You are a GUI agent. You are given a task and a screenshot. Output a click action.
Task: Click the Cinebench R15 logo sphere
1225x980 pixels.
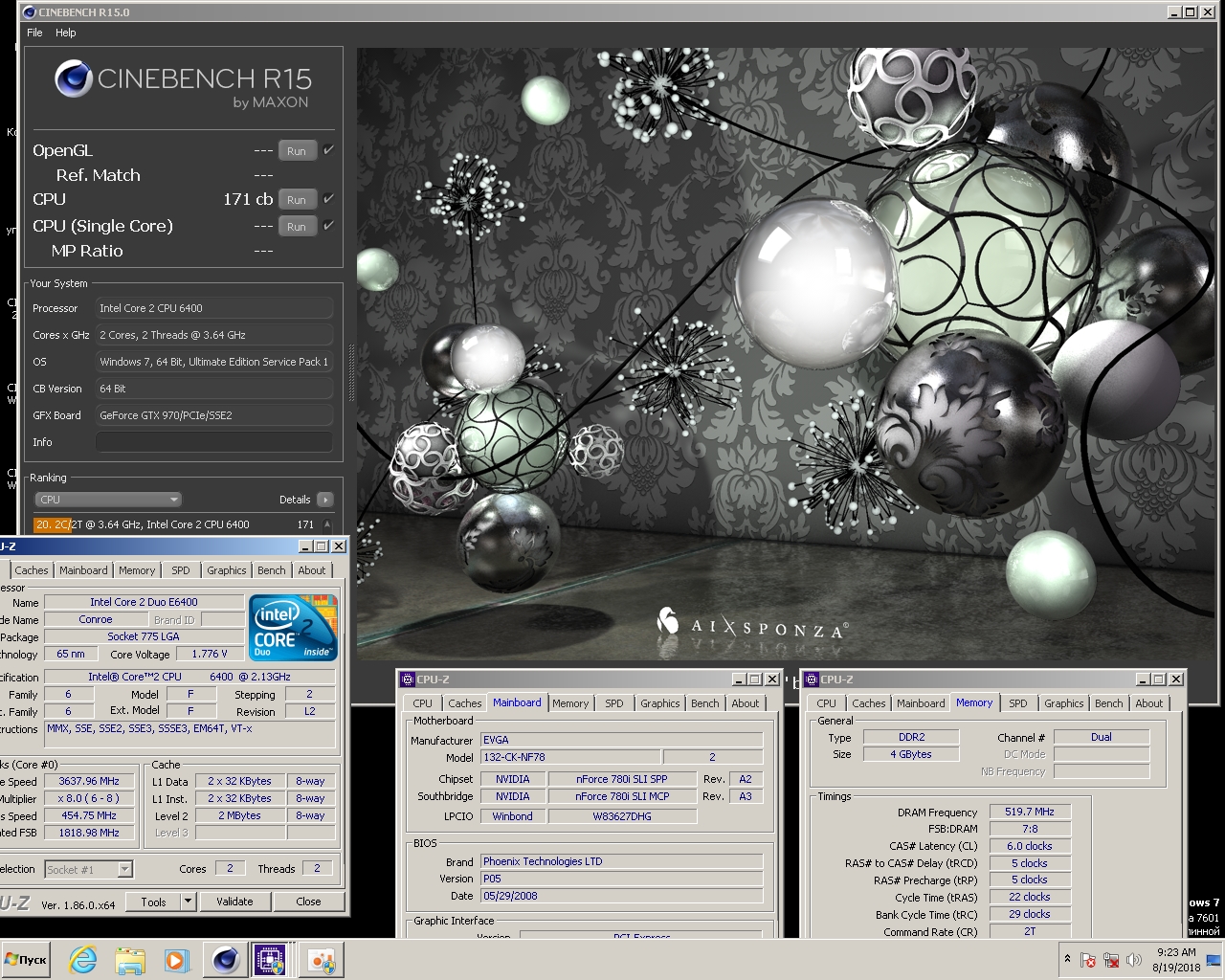74,79
